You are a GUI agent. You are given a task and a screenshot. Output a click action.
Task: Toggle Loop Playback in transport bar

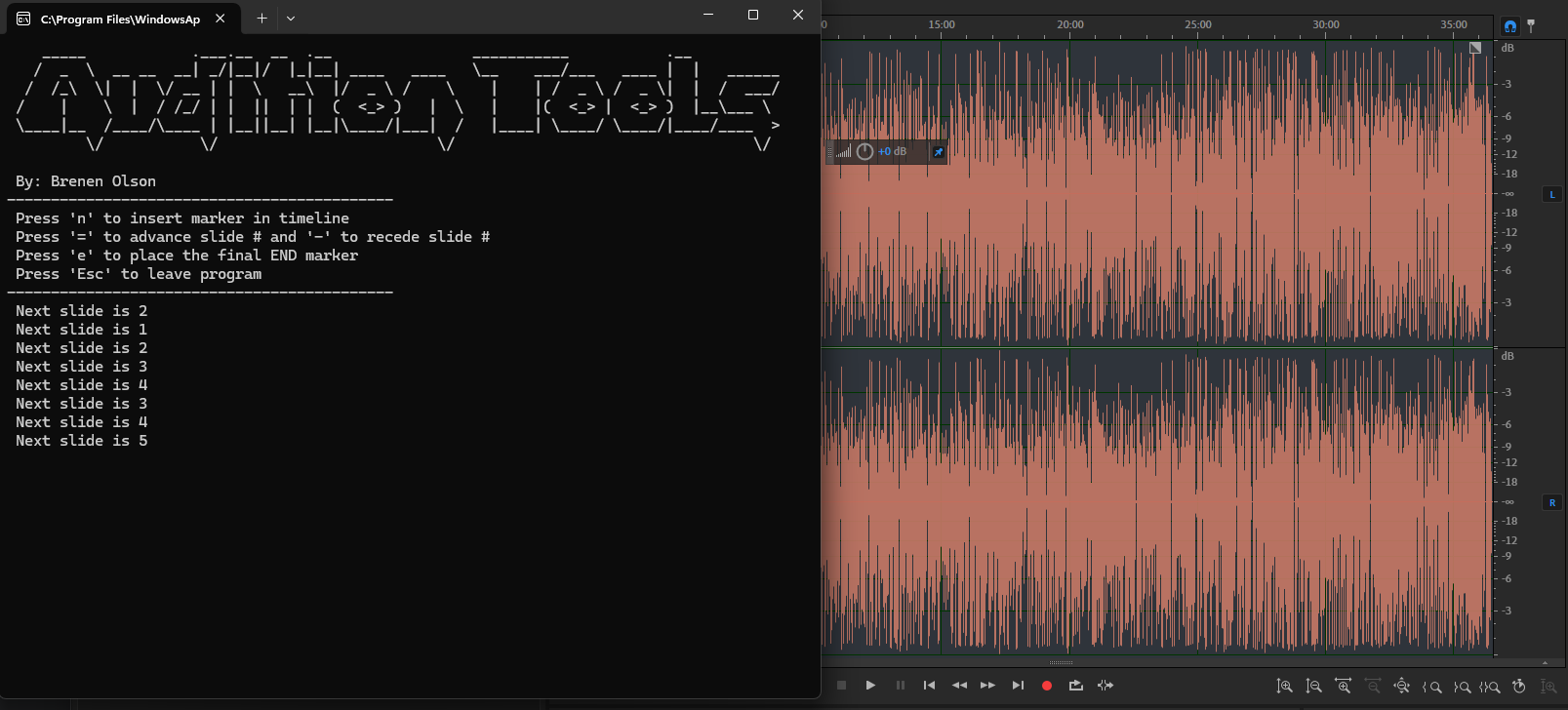coord(1076,686)
